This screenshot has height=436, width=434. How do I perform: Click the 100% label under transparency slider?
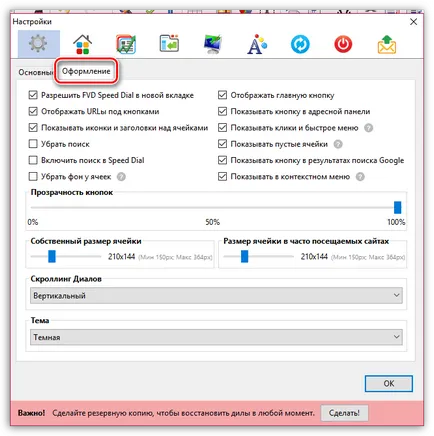[396, 222]
